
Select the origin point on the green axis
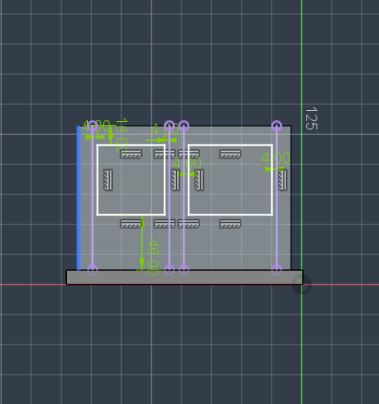pos(302,285)
